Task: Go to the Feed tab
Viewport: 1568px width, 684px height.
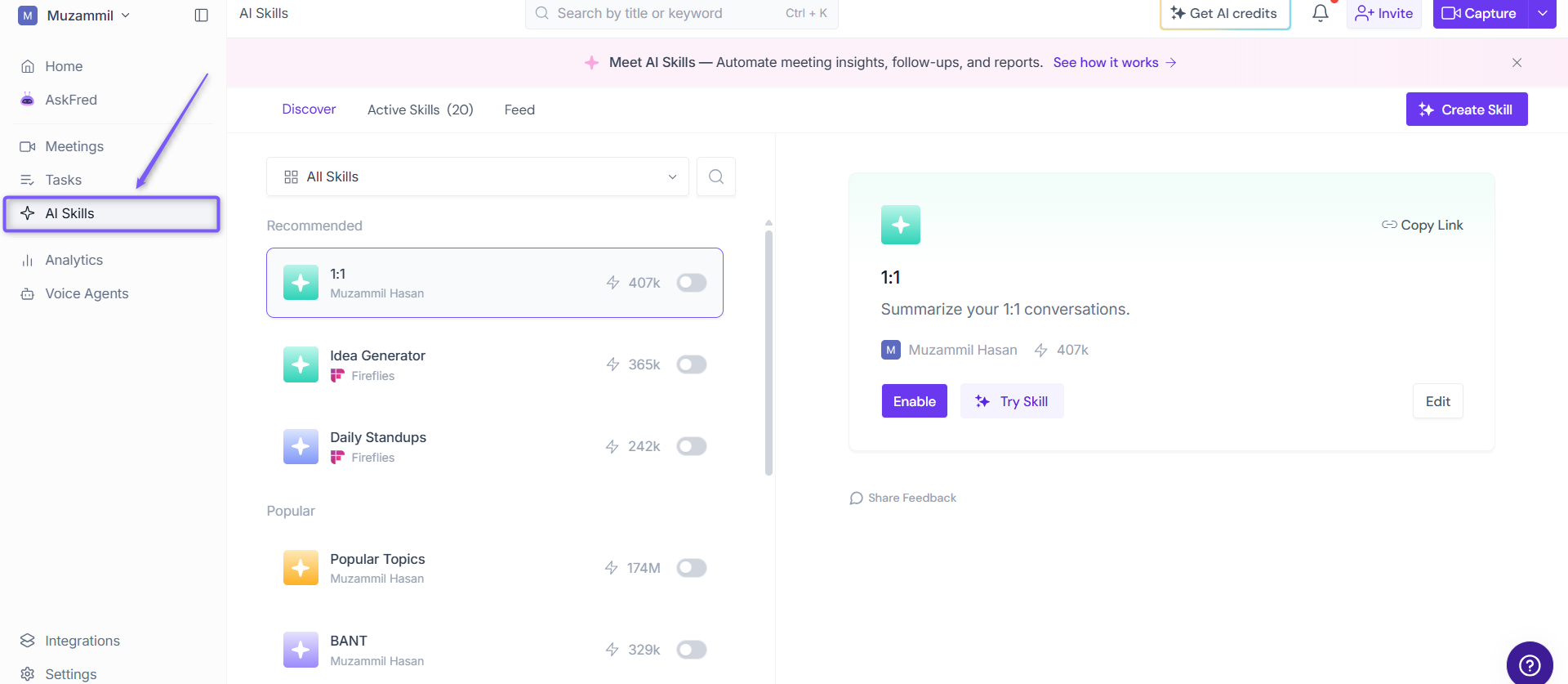Action: pos(519,110)
